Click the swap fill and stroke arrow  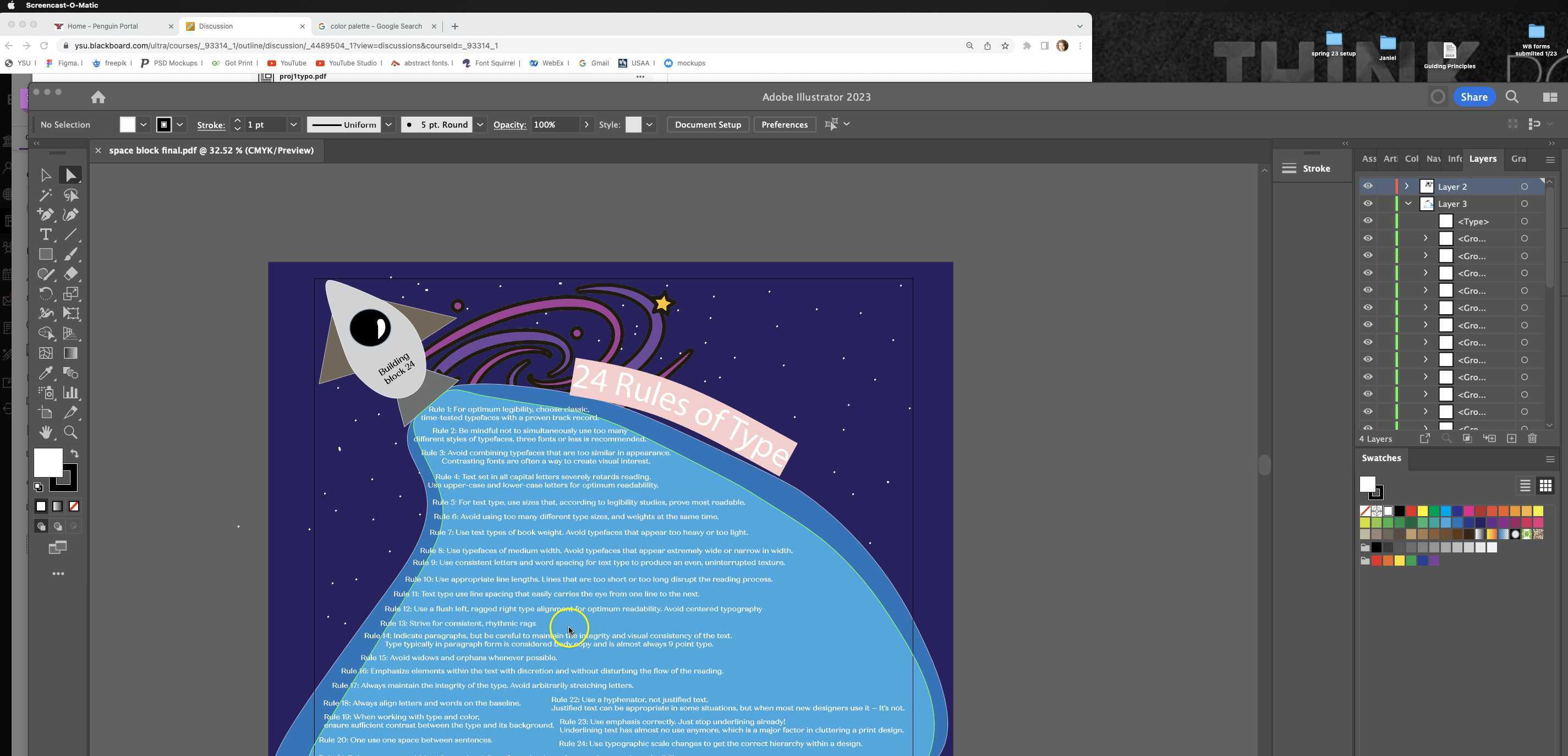tap(74, 453)
